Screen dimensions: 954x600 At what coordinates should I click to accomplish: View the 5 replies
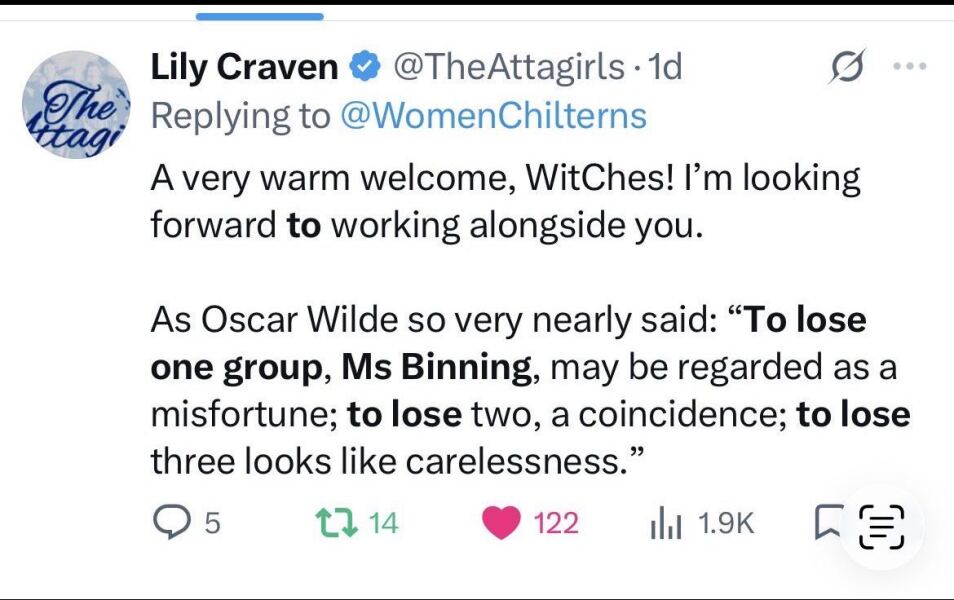click(x=196, y=522)
